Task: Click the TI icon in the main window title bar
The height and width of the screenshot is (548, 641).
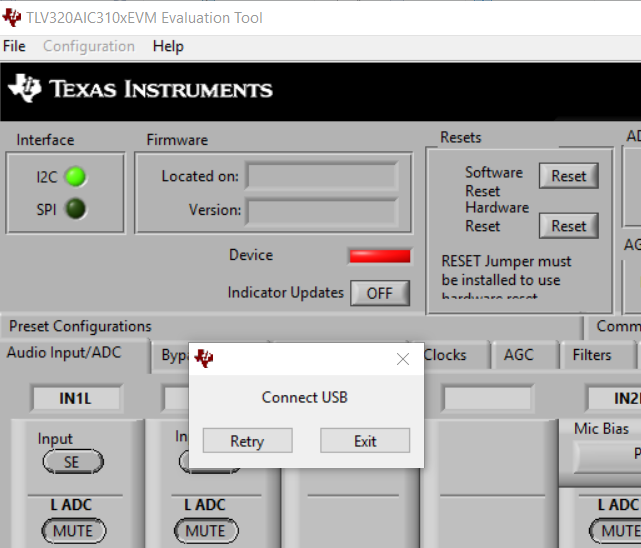Action: click(x=12, y=18)
